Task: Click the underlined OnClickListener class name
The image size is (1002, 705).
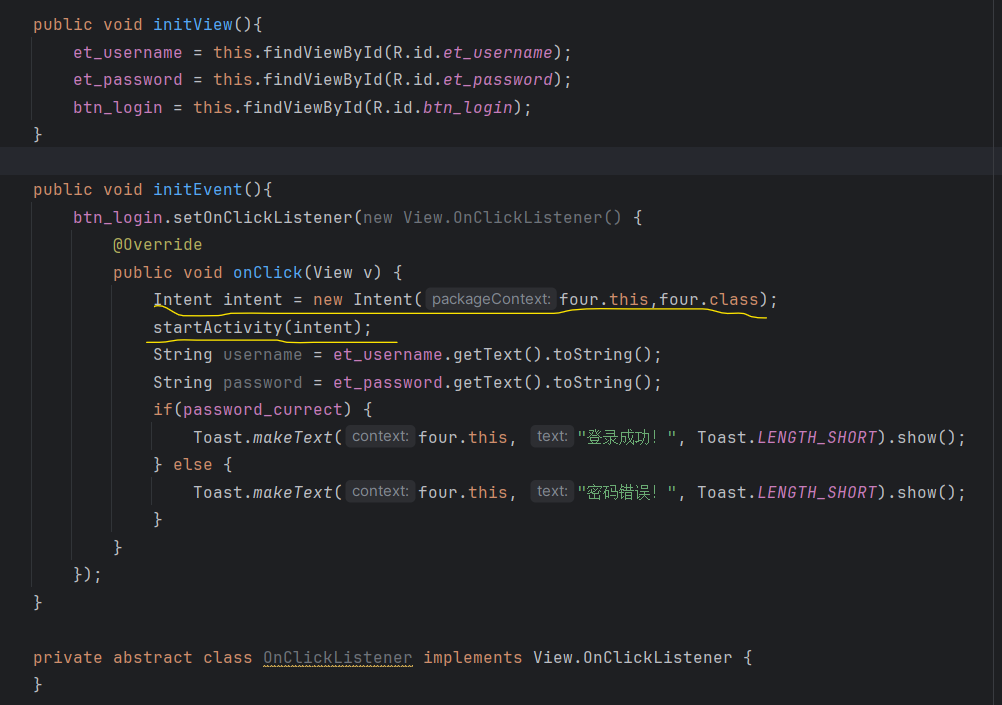Action: (337, 657)
